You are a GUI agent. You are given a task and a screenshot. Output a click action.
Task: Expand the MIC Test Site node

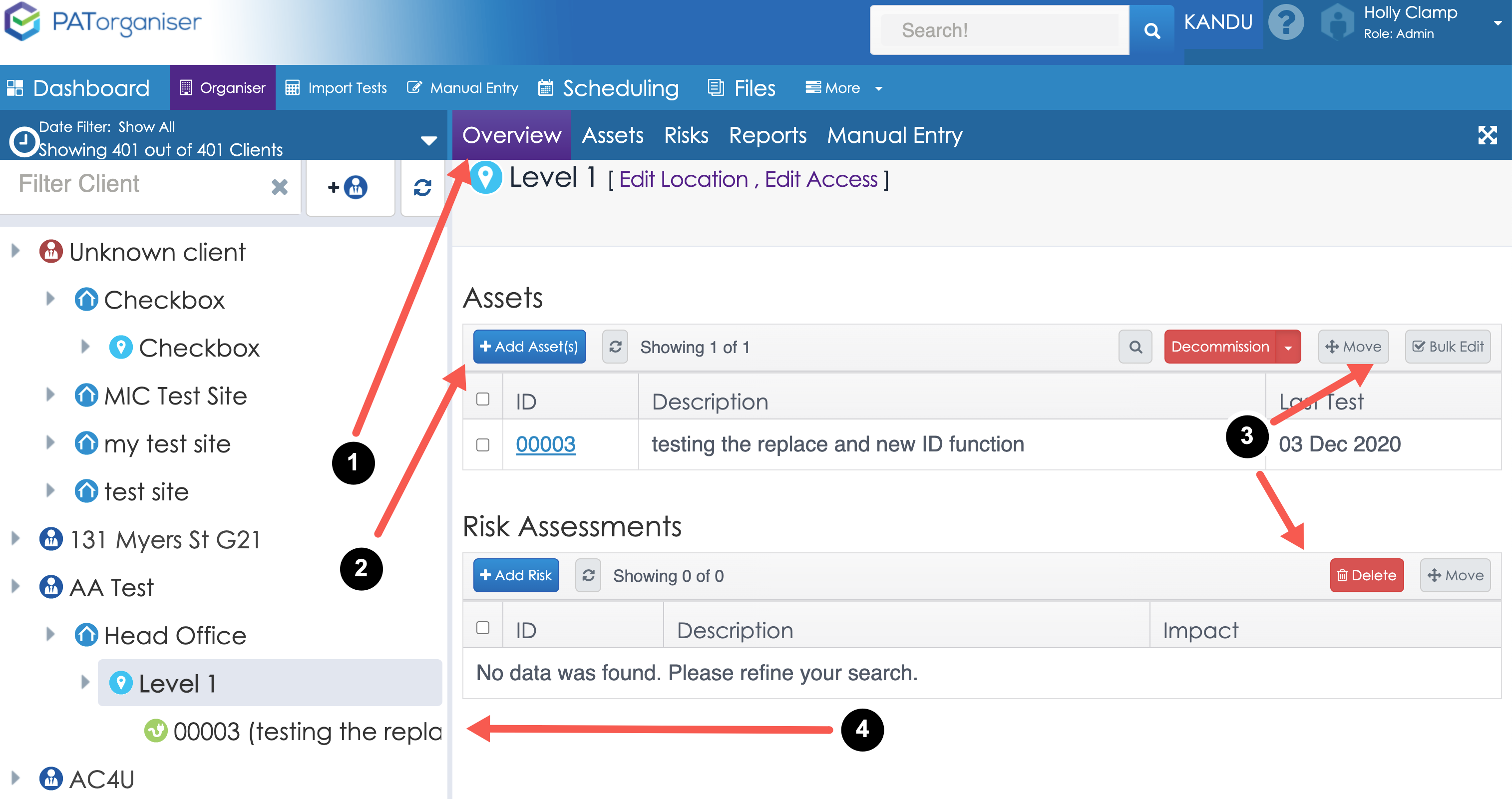tap(50, 395)
